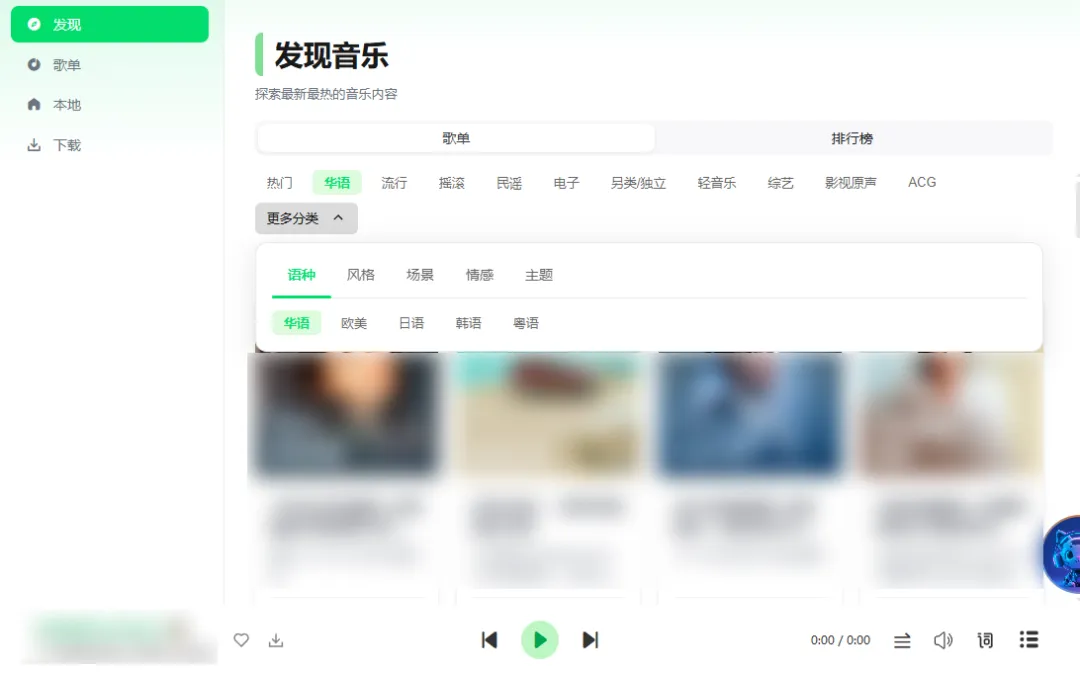This screenshot has height=675, width=1080.
Task: Click the download icon in player bar
Action: click(276, 640)
